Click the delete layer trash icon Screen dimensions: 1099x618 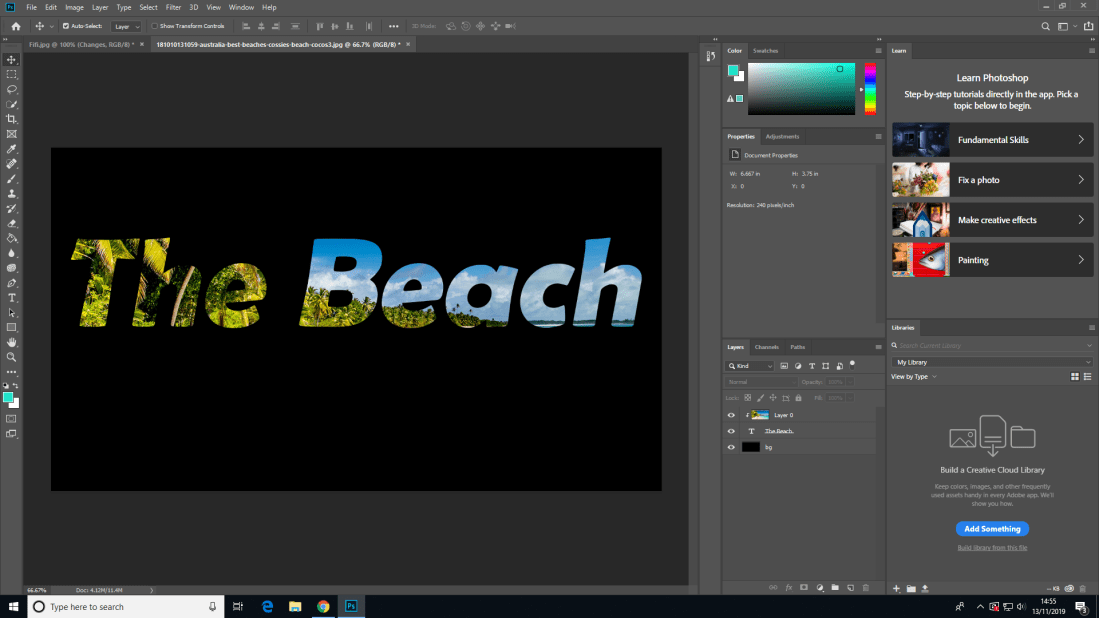point(864,587)
